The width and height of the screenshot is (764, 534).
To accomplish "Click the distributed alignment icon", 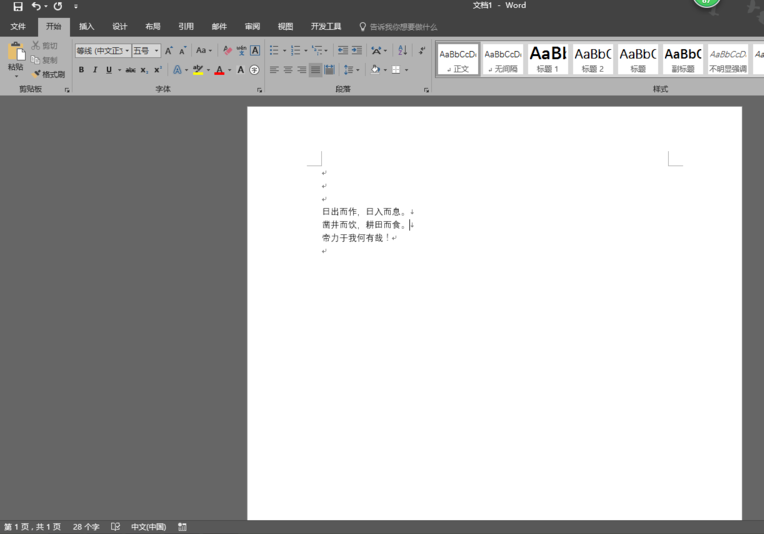I will point(329,70).
